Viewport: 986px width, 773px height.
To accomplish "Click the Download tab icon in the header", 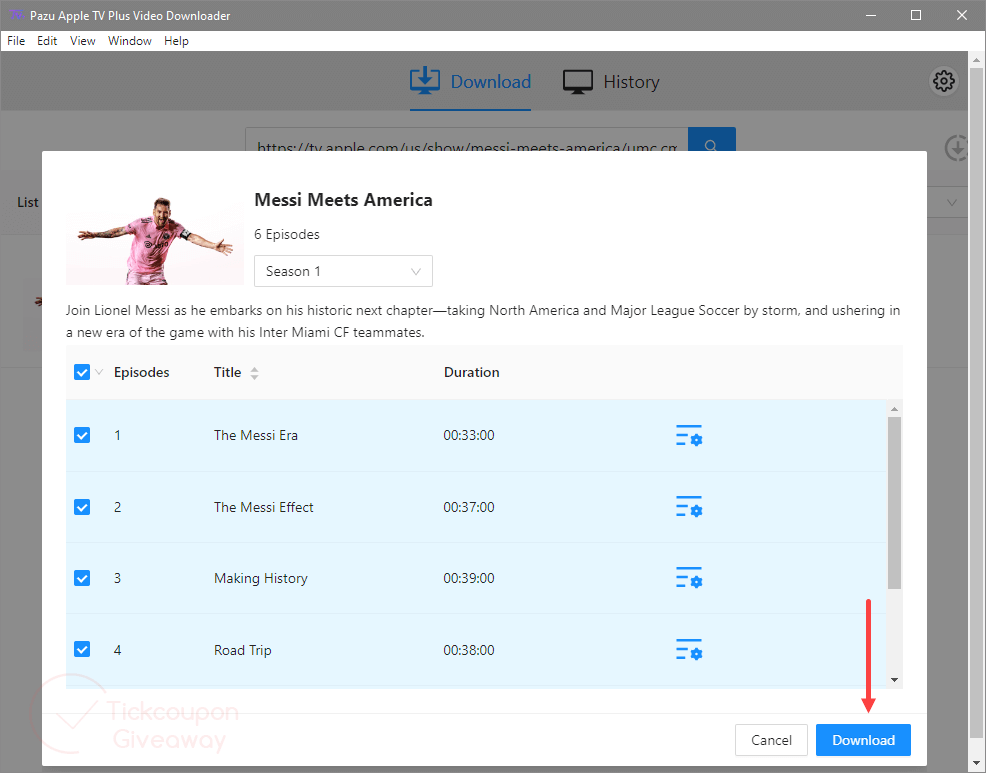I will pyautogui.click(x=424, y=81).
